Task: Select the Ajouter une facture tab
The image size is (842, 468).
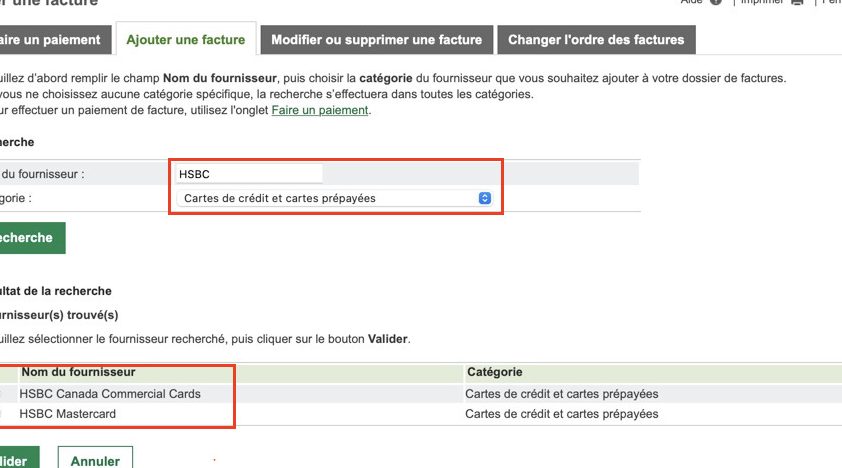Action: click(185, 40)
